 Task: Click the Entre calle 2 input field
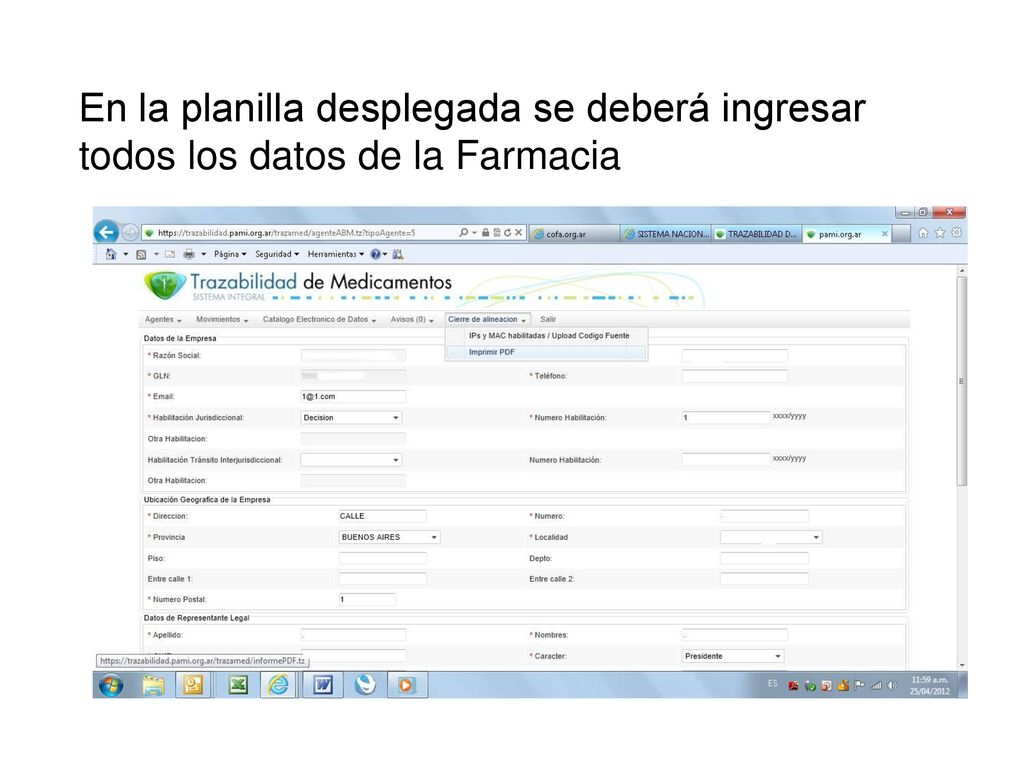[x=764, y=579]
